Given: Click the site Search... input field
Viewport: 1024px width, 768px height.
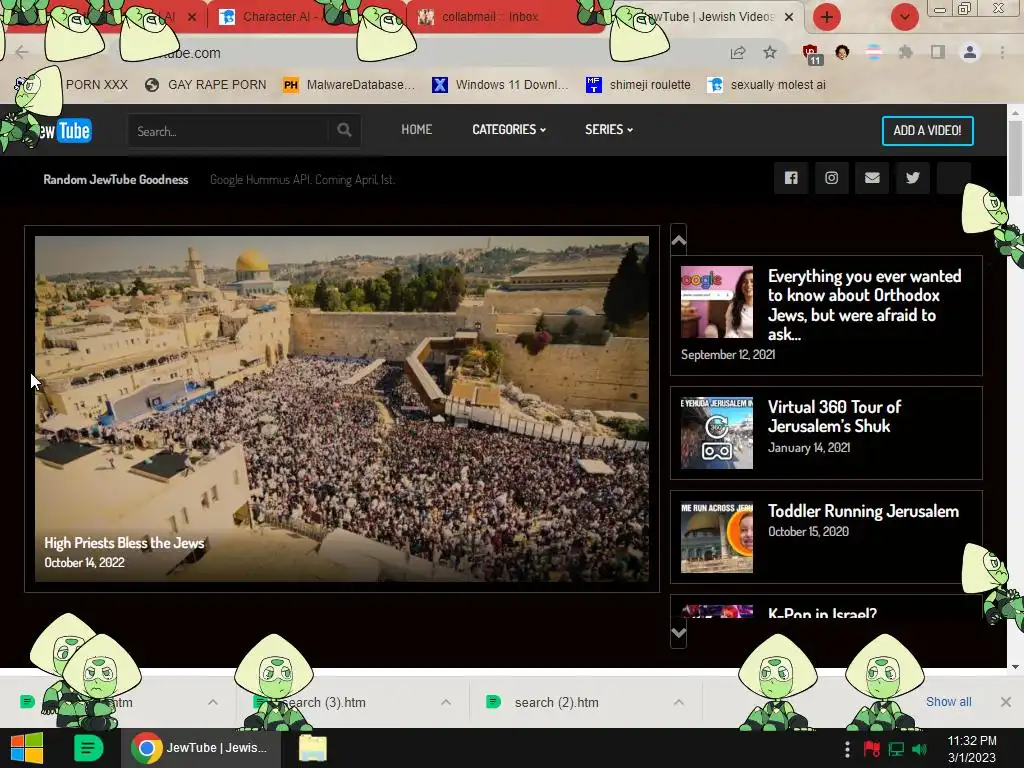Looking at the screenshot, I should coord(229,131).
